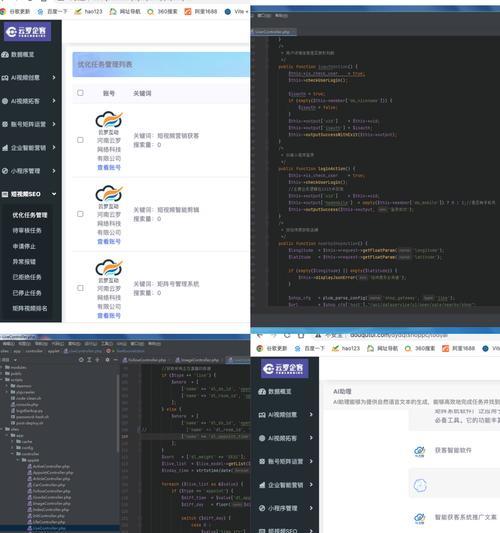Screen dimensions: 500x533
Task: Hide the IDE project panel with minus icon
Action: click(115, 360)
